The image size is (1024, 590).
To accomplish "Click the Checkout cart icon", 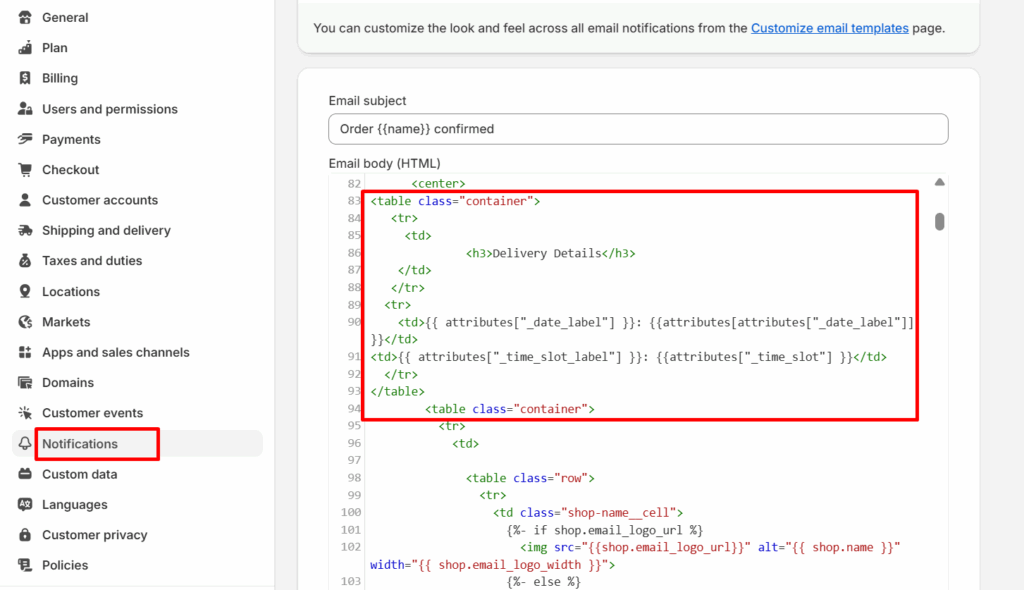I will [x=25, y=170].
